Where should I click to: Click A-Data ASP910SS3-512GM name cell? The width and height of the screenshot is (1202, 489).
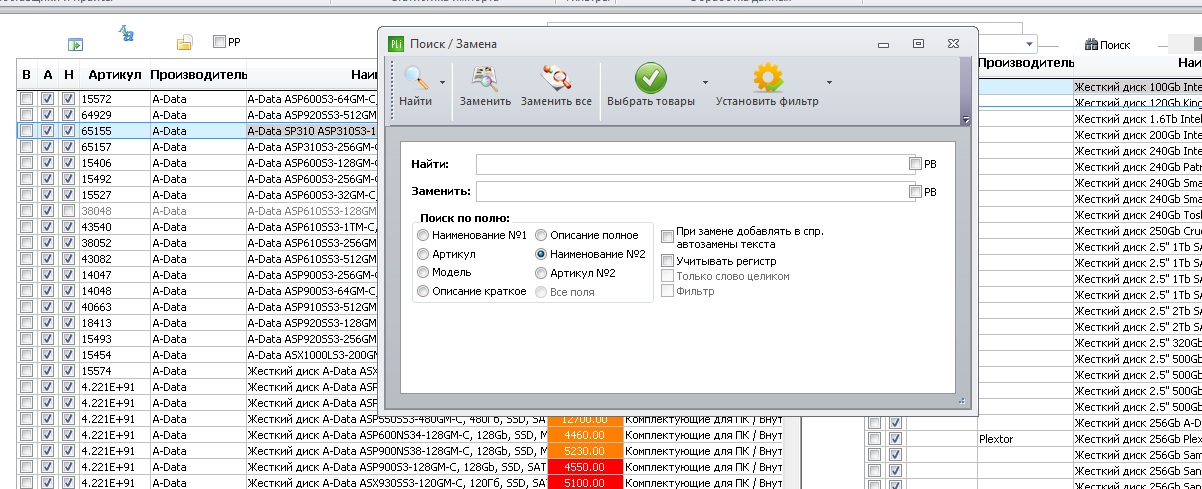coord(312,307)
